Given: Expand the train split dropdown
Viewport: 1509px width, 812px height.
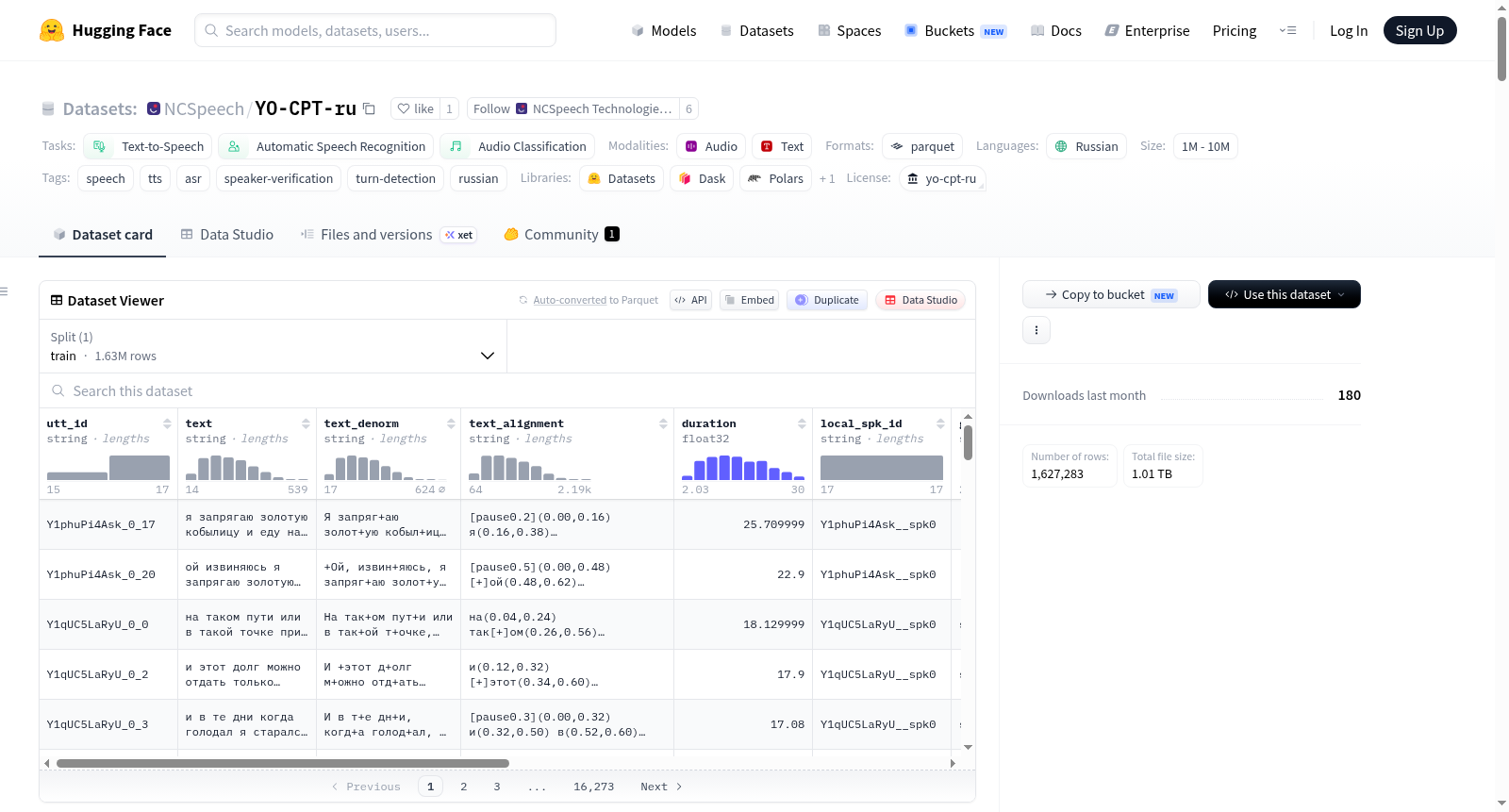Looking at the screenshot, I should tap(273, 346).
